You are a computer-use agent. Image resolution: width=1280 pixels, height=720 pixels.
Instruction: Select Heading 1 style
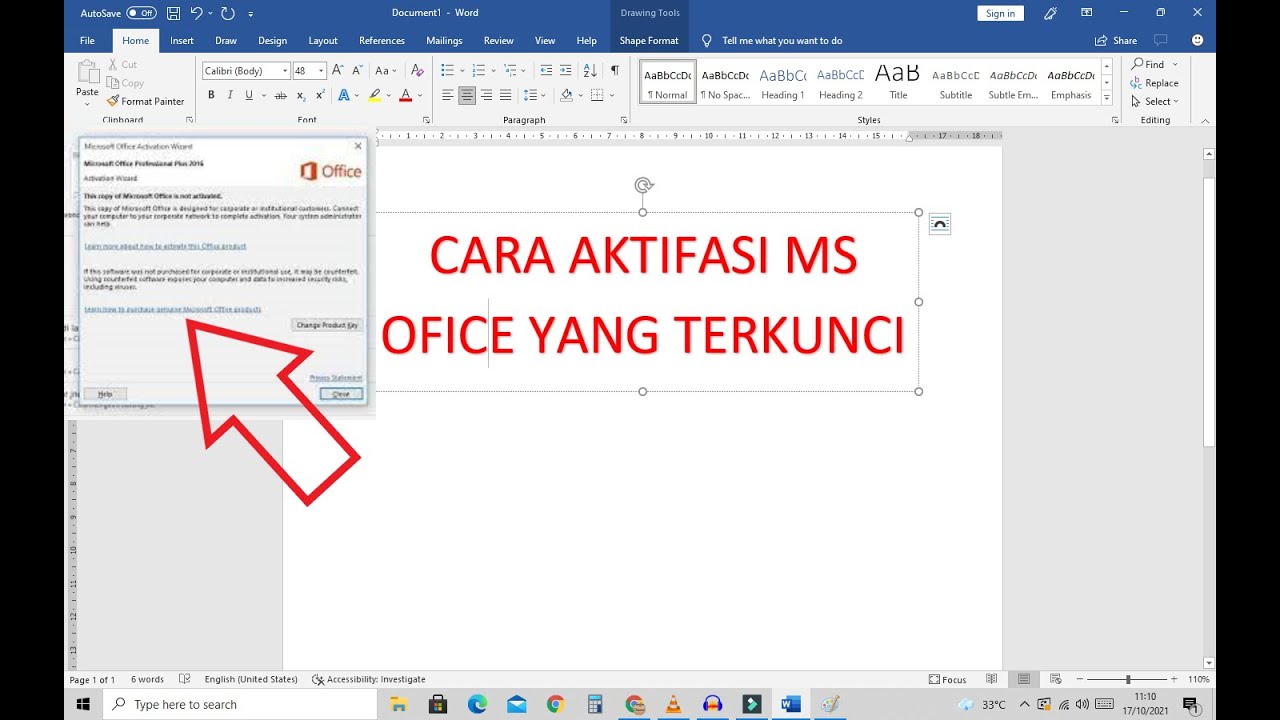(x=783, y=82)
